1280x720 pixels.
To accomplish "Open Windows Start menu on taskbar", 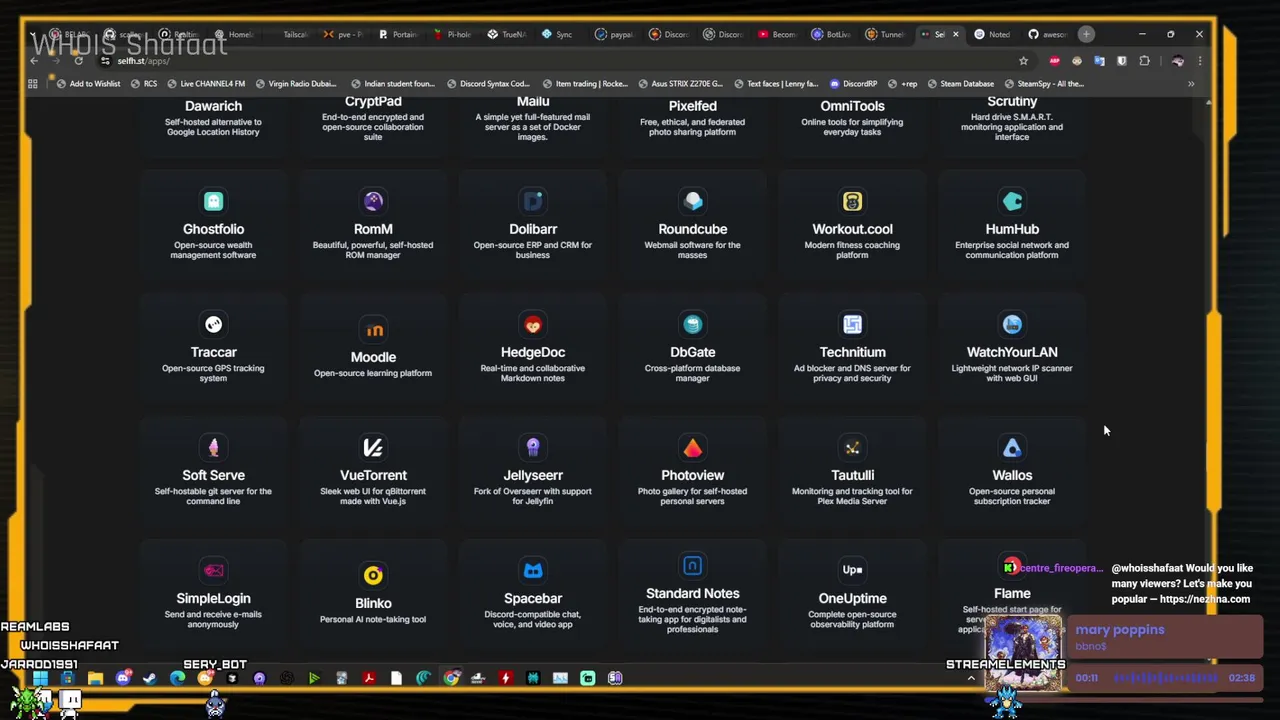I will click(41, 678).
